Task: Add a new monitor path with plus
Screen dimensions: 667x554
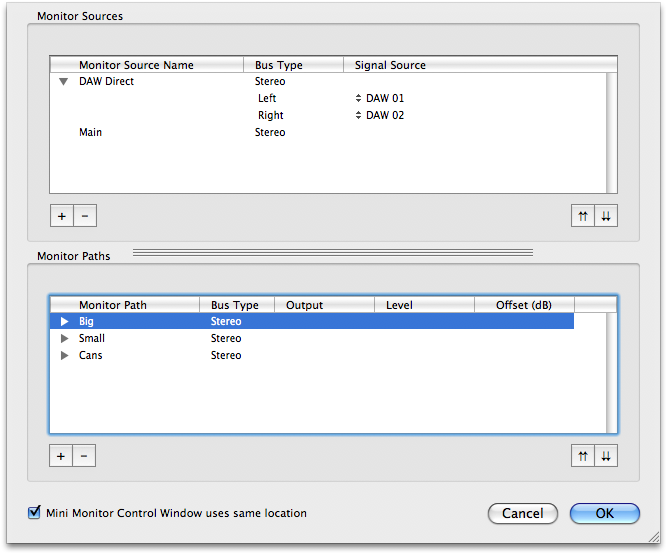Action: click(x=61, y=456)
